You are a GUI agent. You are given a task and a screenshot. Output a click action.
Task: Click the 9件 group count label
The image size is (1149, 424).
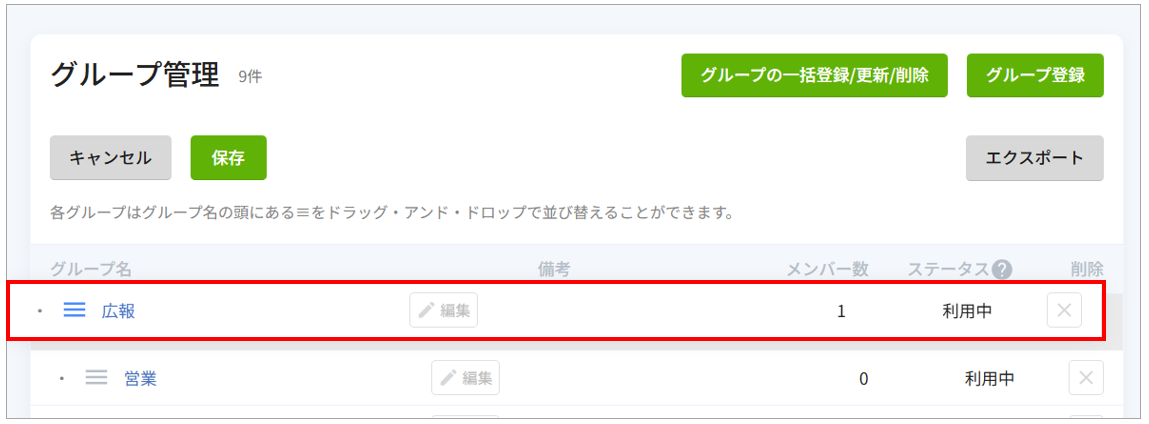[250, 77]
